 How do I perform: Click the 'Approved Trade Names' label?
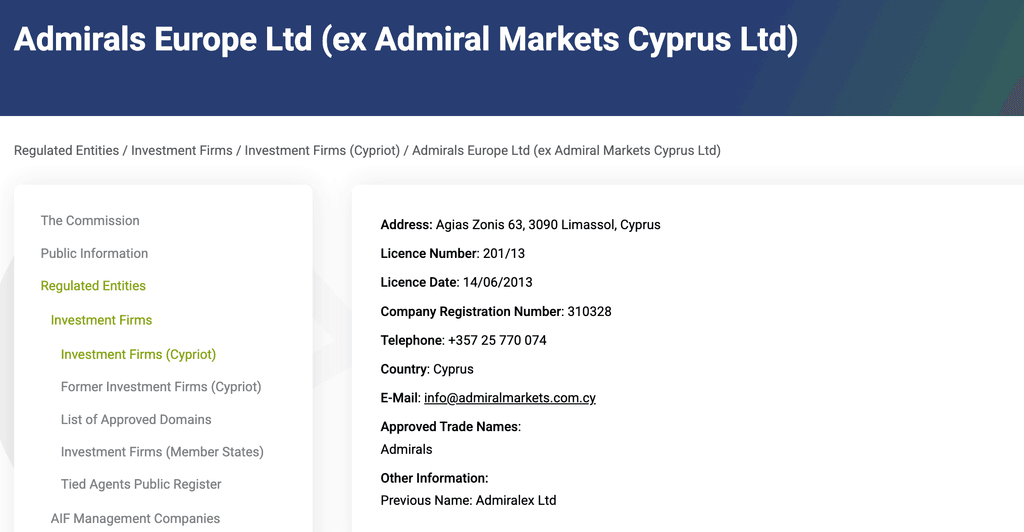[x=451, y=427]
